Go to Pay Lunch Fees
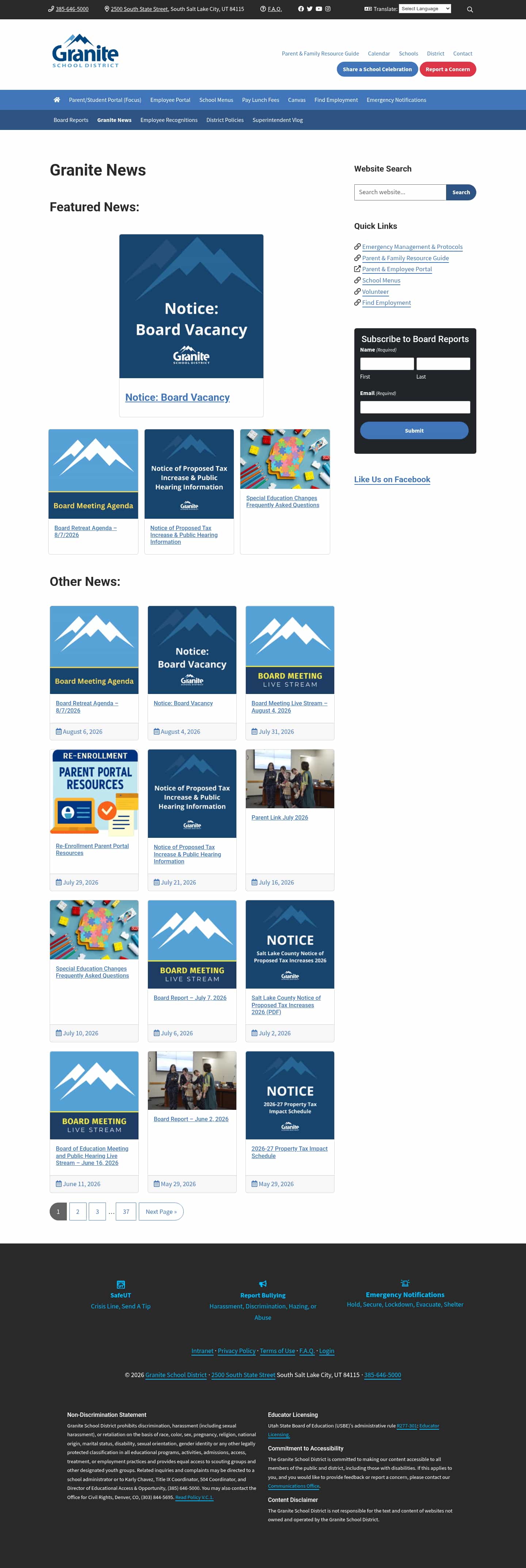526x1568 pixels. click(260, 100)
